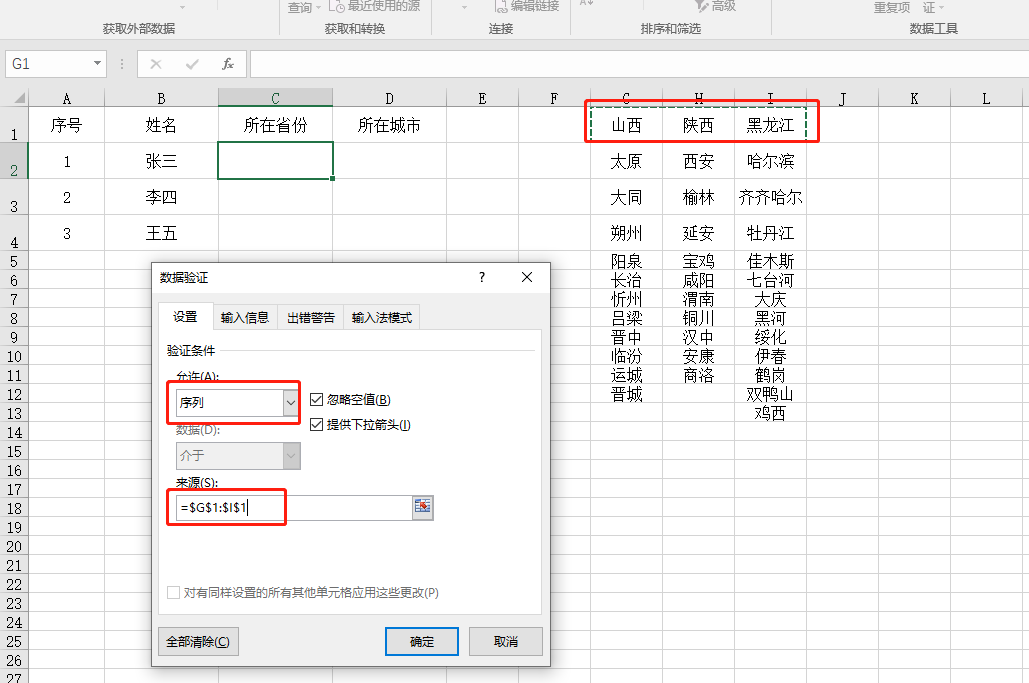
Task: Open the Name Box dropdown arrow
Action: pyautogui.click(x=97, y=64)
